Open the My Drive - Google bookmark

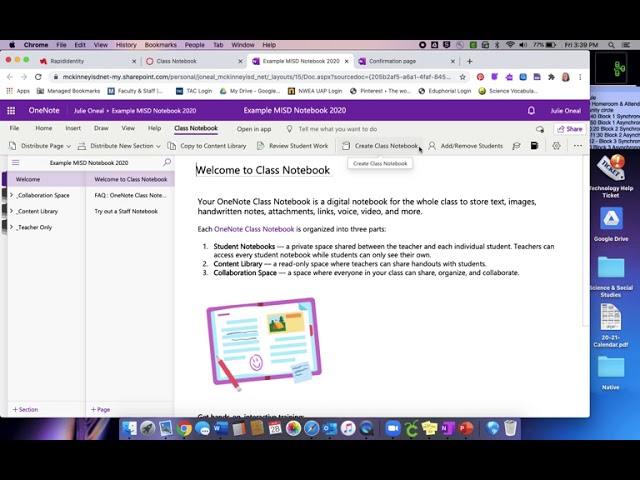click(x=250, y=91)
